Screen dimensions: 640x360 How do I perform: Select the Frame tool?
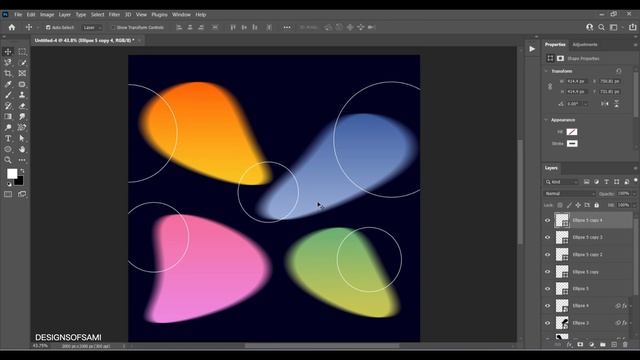(x=22, y=73)
